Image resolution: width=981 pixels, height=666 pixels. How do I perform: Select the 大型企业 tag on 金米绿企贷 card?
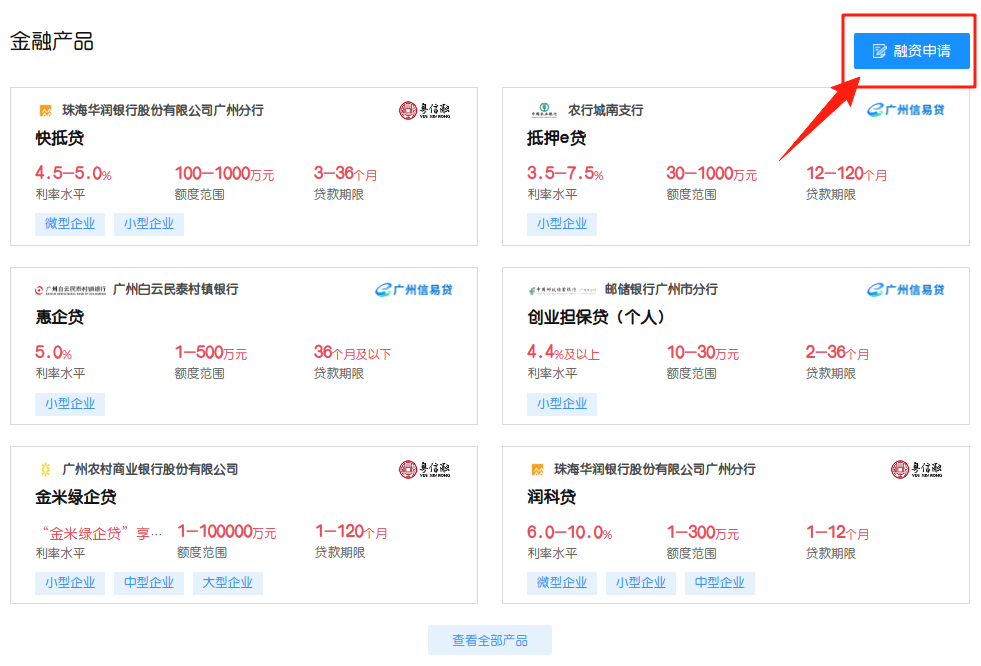tap(228, 583)
